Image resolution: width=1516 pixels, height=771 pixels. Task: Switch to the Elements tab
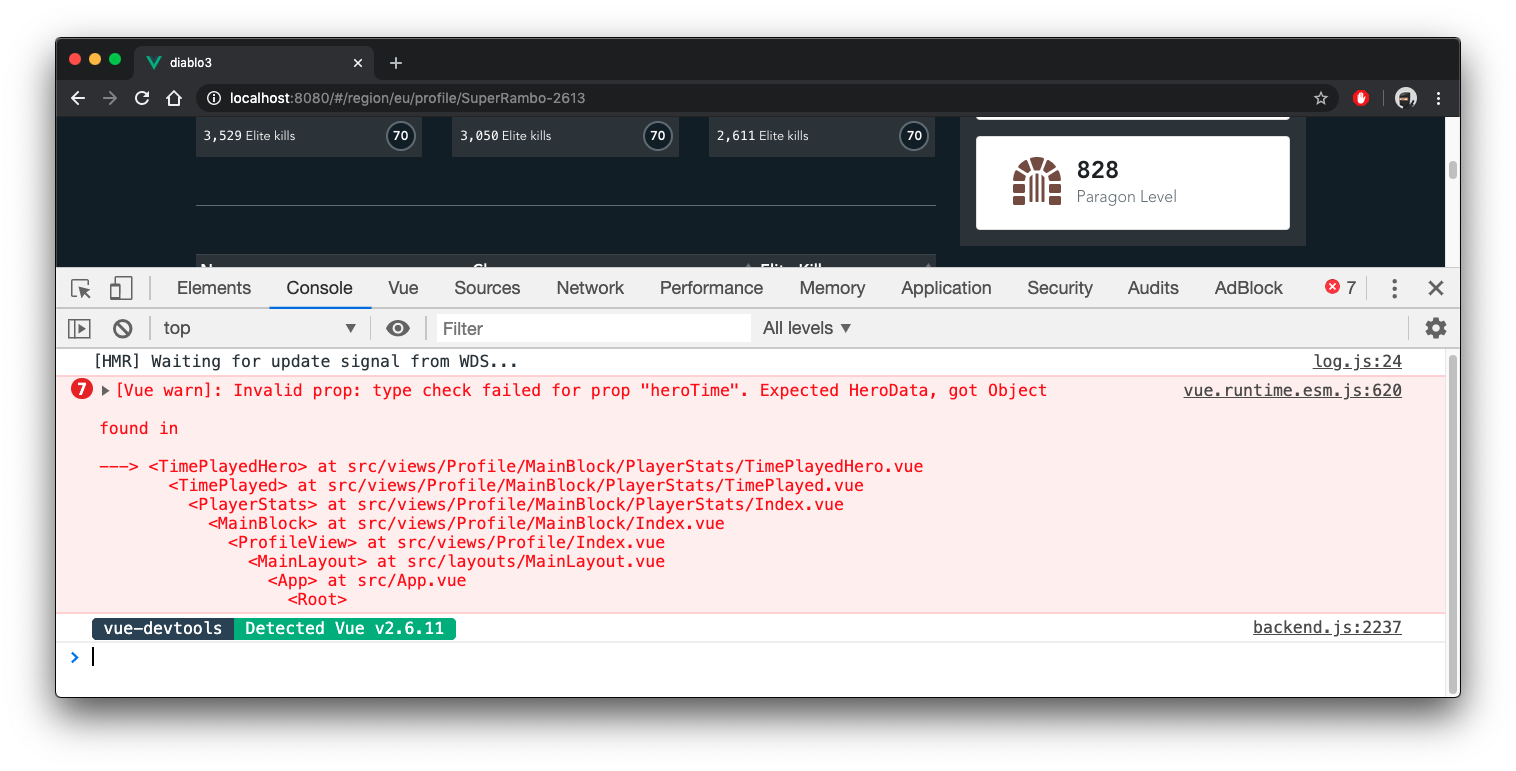point(214,288)
